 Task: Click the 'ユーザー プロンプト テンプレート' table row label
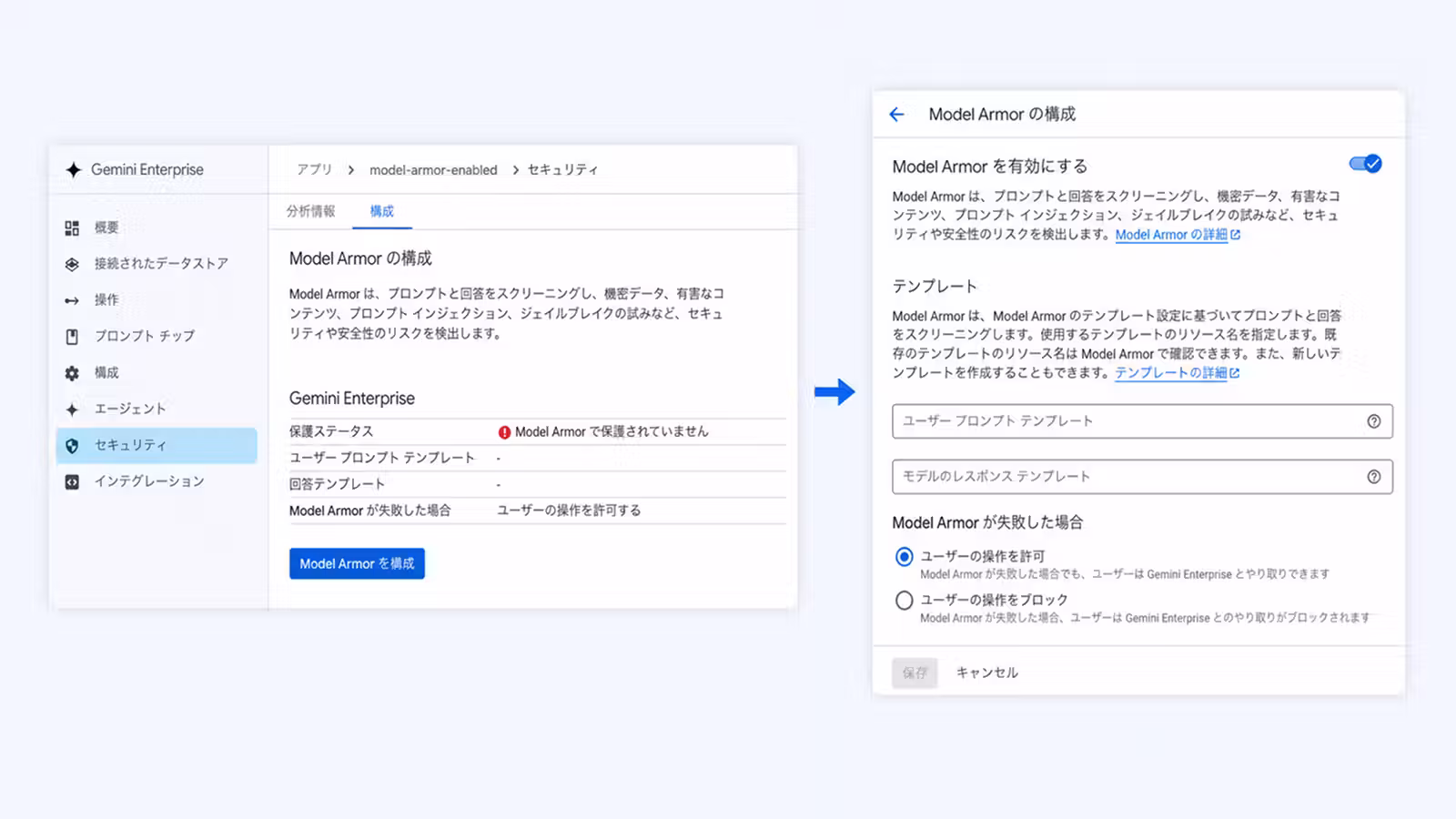pos(382,458)
